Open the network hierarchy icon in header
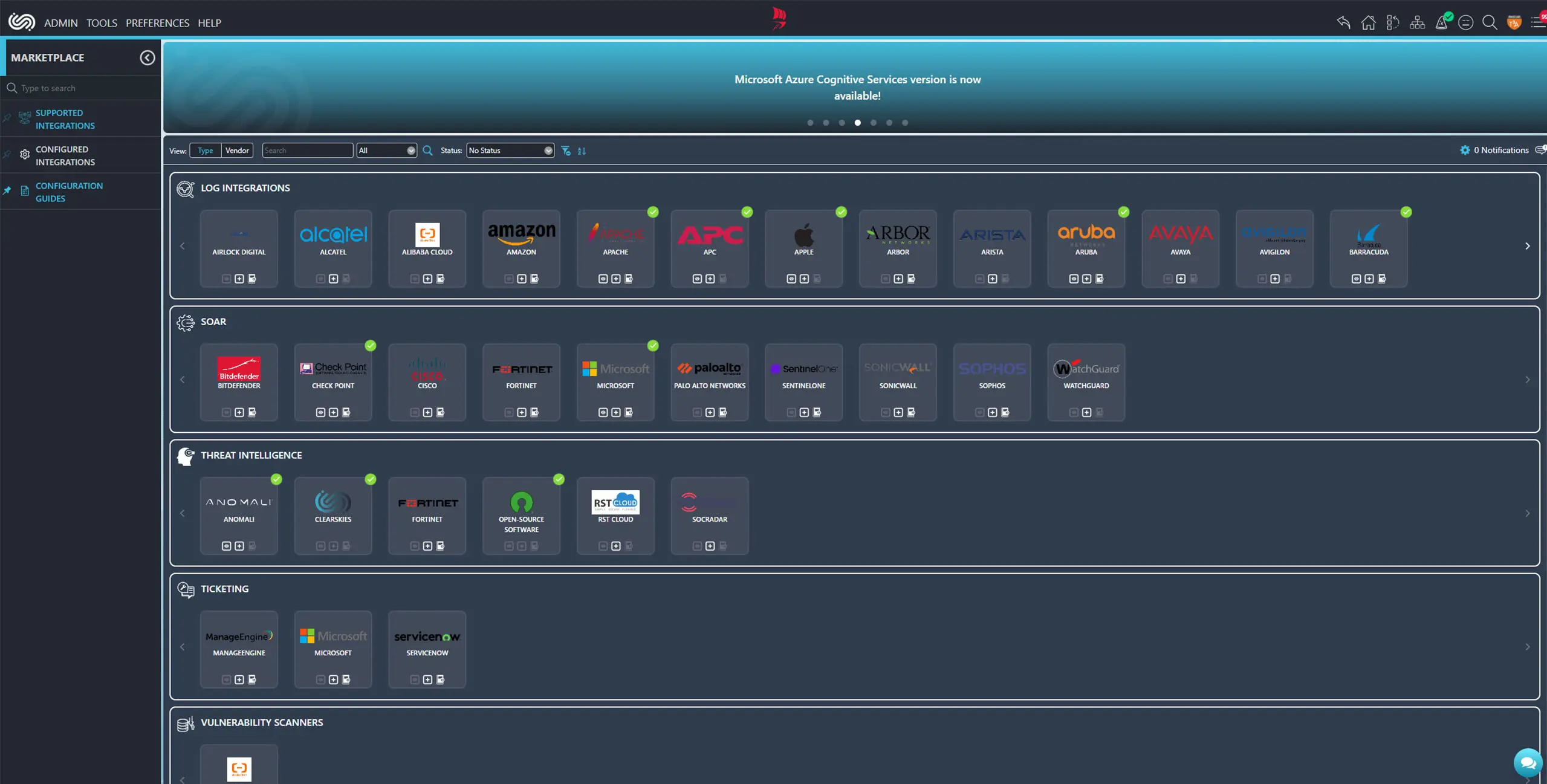Screen dimensions: 1547x784 point(1417,22)
